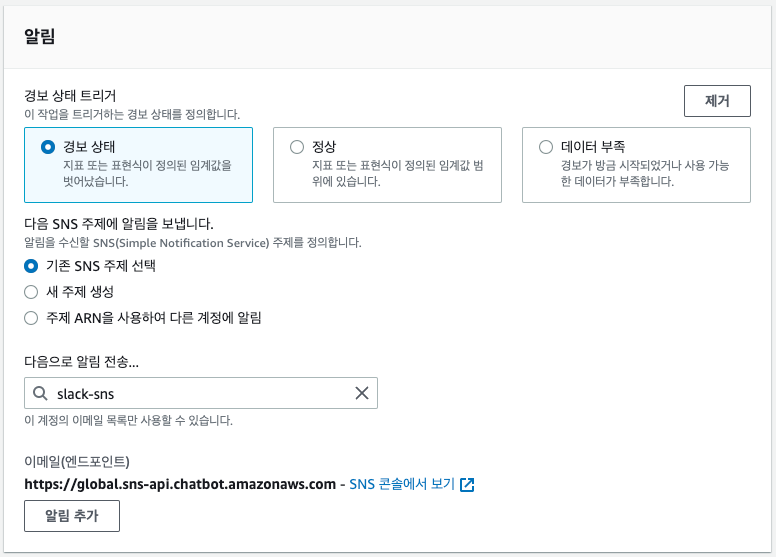The image size is (776, 557).
Task: Choose the 데이터 부족 radio option
Action: (546, 147)
